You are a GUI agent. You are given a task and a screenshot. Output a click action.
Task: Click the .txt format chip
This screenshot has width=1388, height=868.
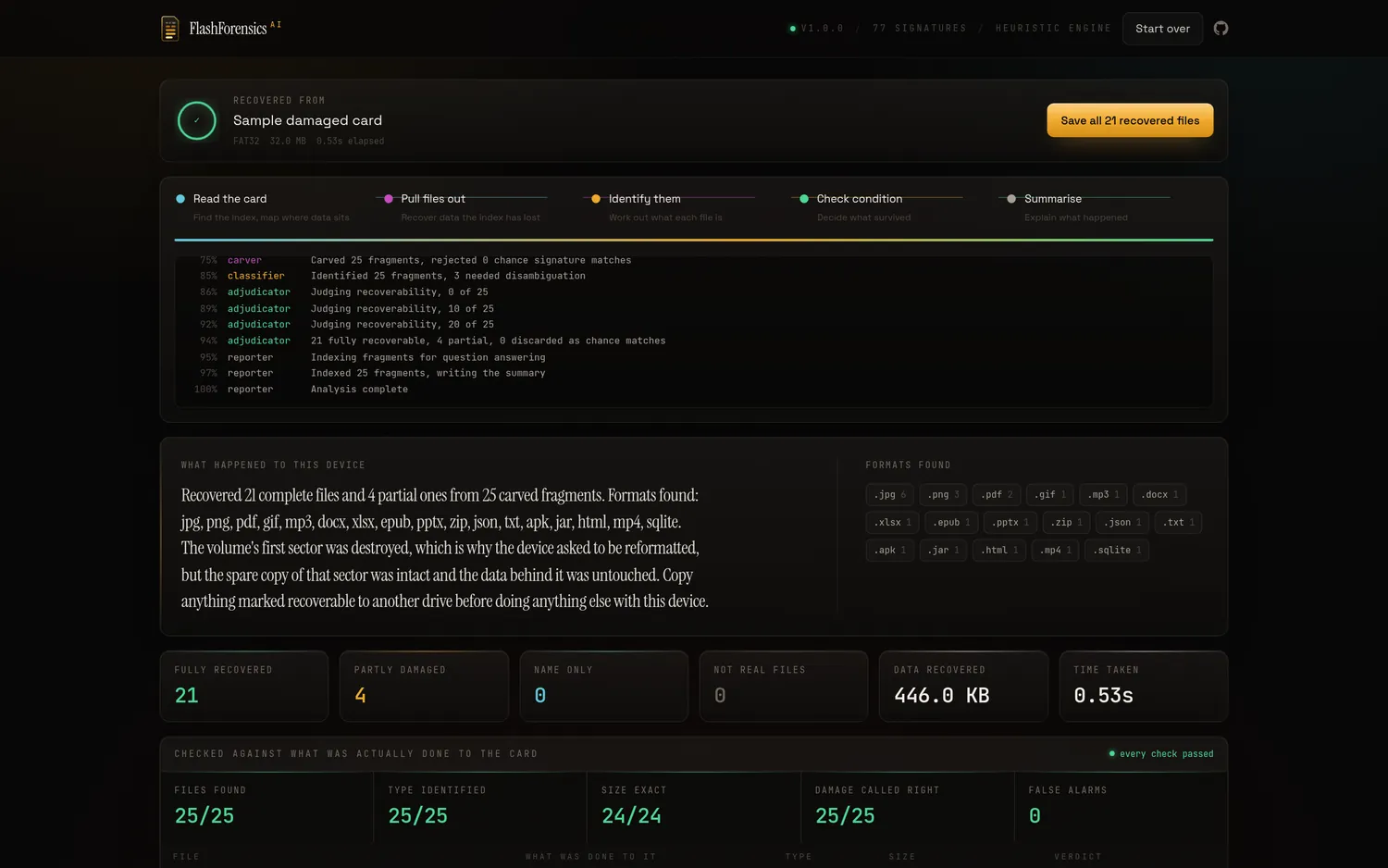point(1179,523)
